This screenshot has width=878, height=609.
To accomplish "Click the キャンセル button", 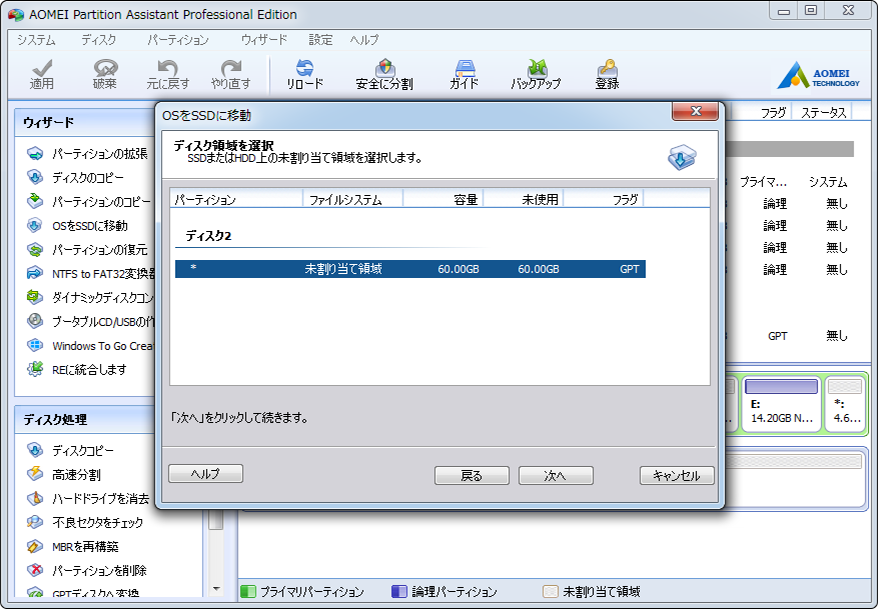I will click(x=677, y=476).
